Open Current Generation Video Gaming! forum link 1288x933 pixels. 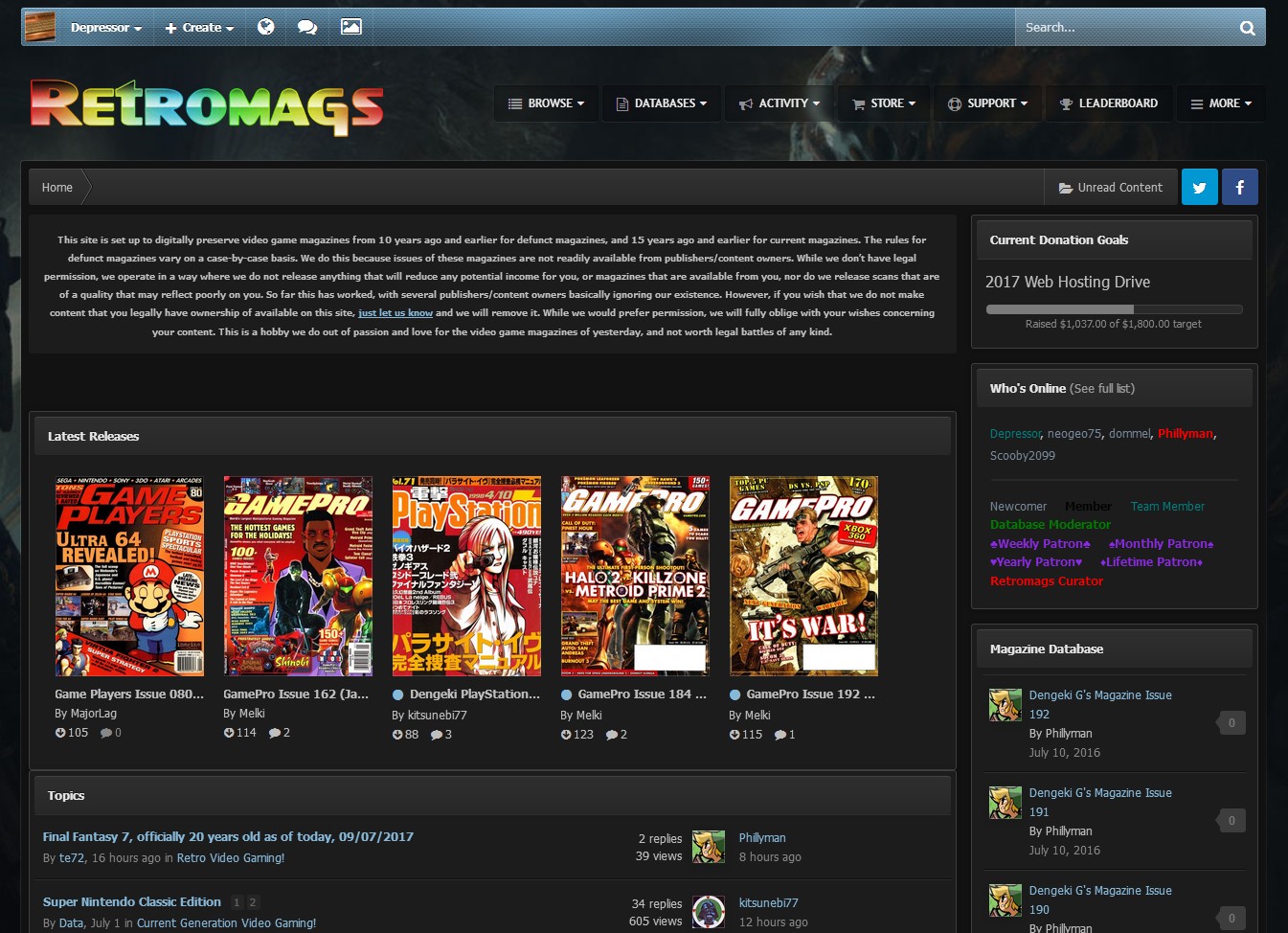(226, 923)
